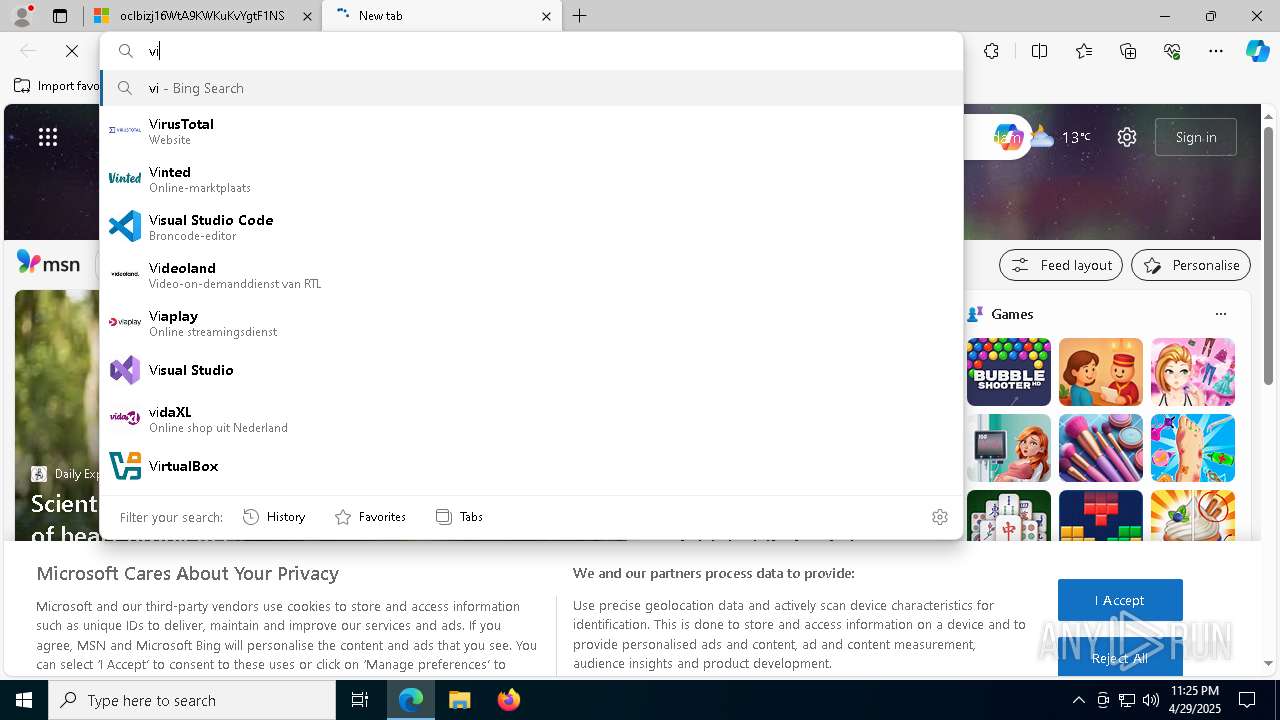Open File Explorer from the taskbar
The image size is (1280, 720).
pos(460,700)
